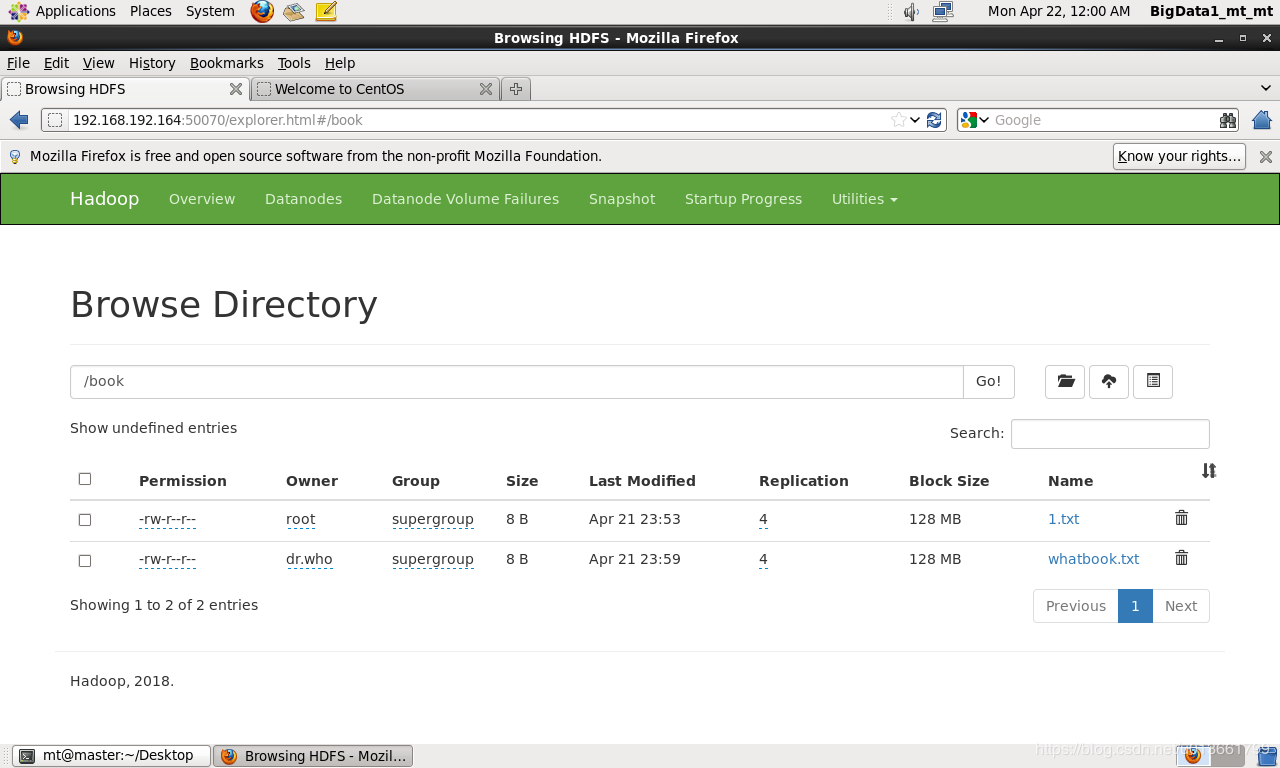1280x768 pixels.
Task: Click the search magnifier icon in Google box
Action: pyautogui.click(x=1228, y=120)
